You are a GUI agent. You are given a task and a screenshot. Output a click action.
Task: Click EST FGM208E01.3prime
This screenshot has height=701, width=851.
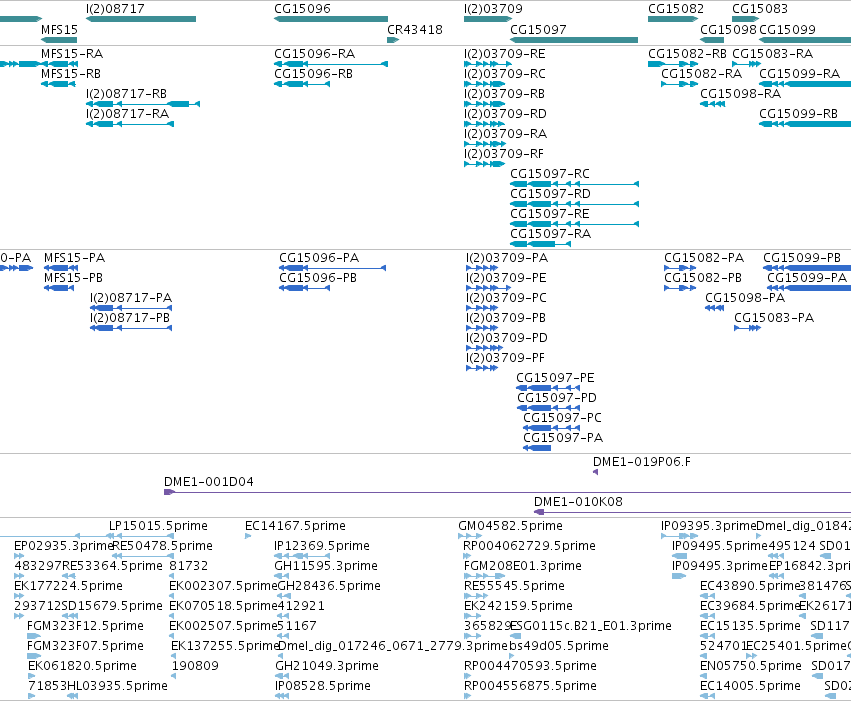485,576
